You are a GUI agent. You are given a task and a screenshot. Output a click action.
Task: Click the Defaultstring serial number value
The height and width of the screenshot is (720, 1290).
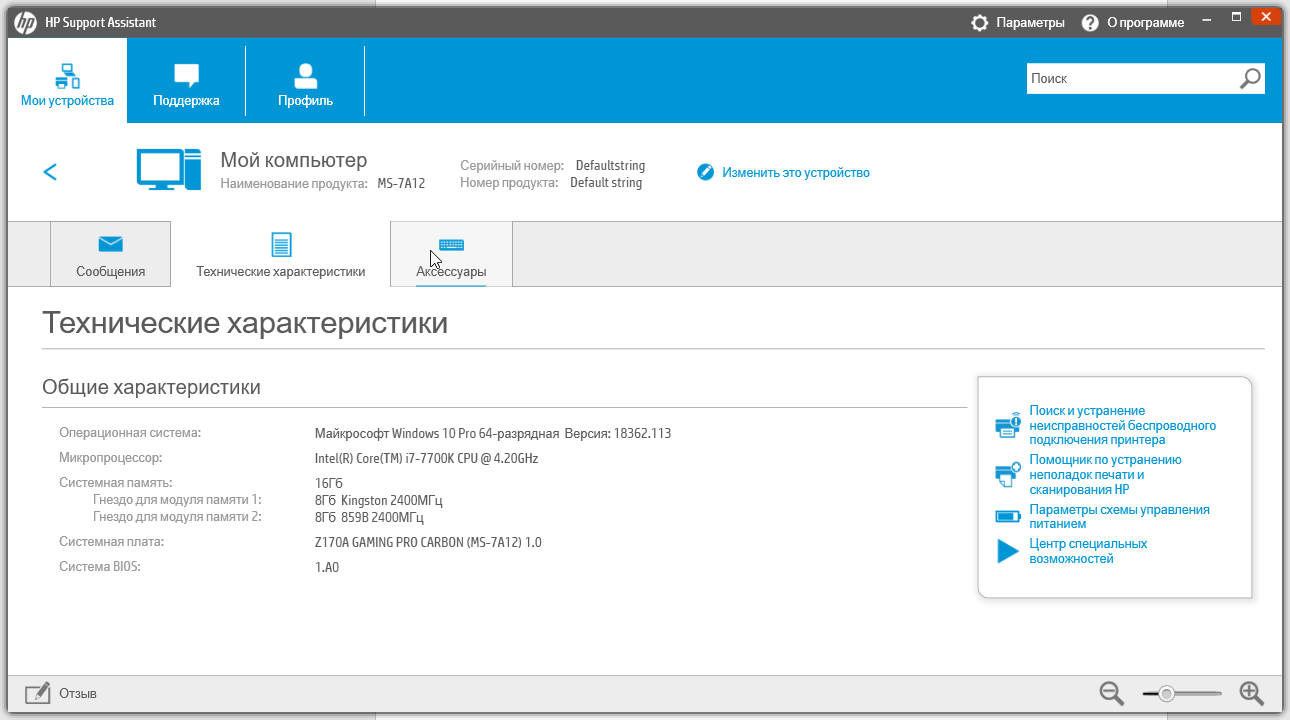610,165
